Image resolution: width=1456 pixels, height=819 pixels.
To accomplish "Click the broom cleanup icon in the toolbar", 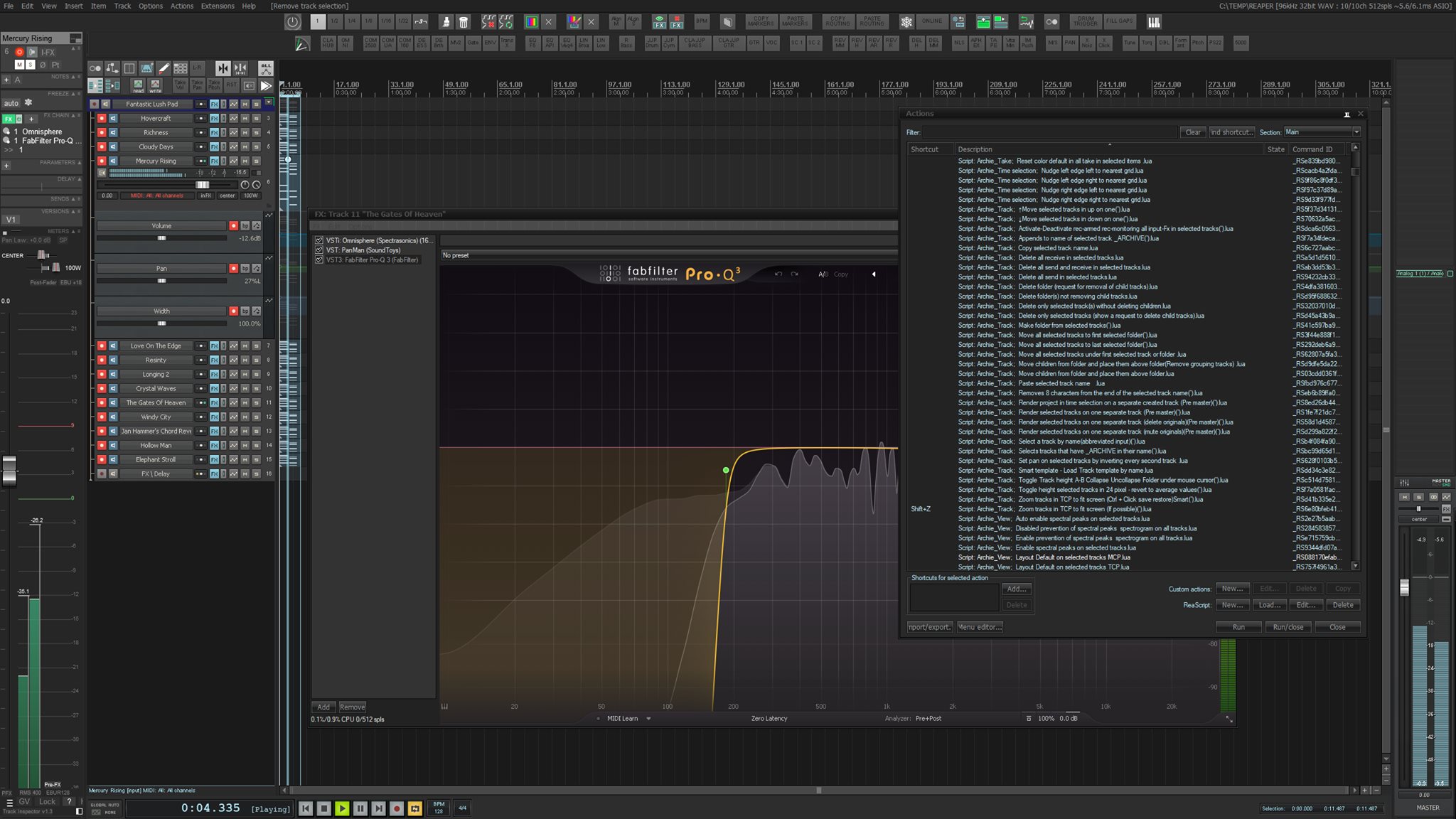I will pos(446,22).
